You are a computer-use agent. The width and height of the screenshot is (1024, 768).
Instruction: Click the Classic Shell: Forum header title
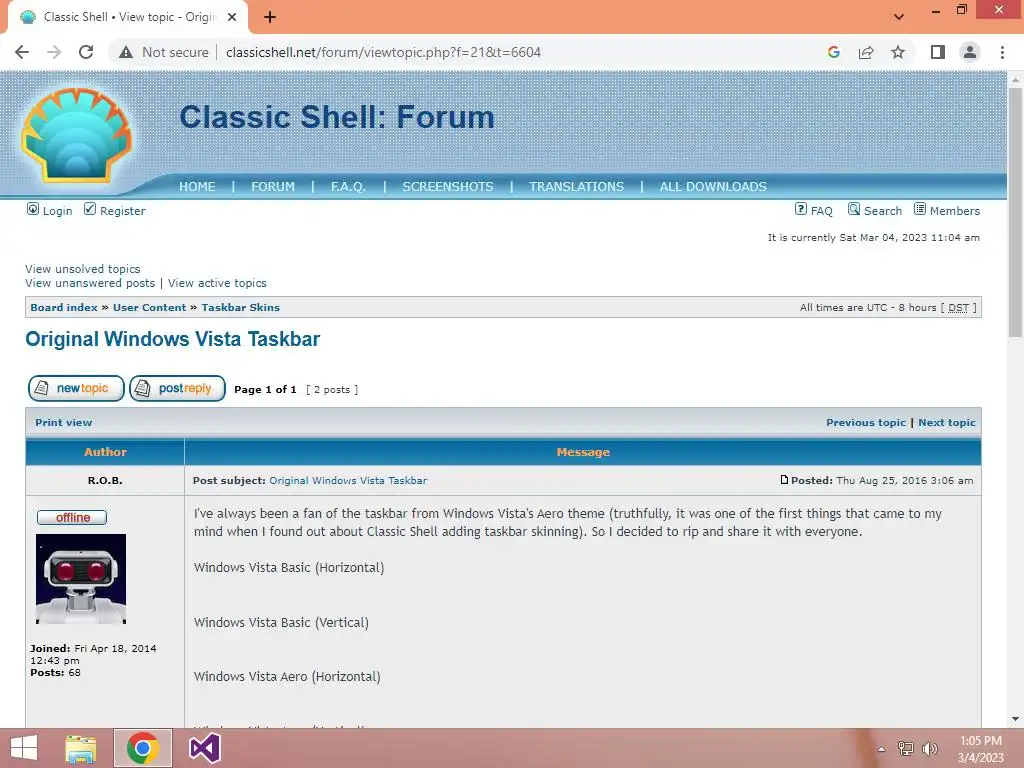point(337,118)
